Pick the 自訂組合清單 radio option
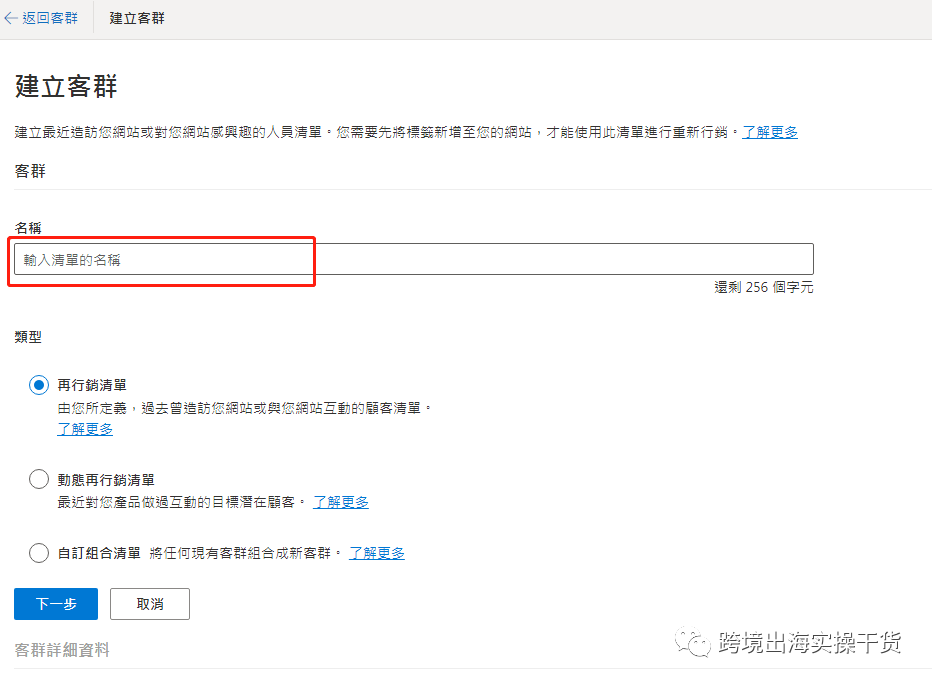The width and height of the screenshot is (932, 684). 39,553
